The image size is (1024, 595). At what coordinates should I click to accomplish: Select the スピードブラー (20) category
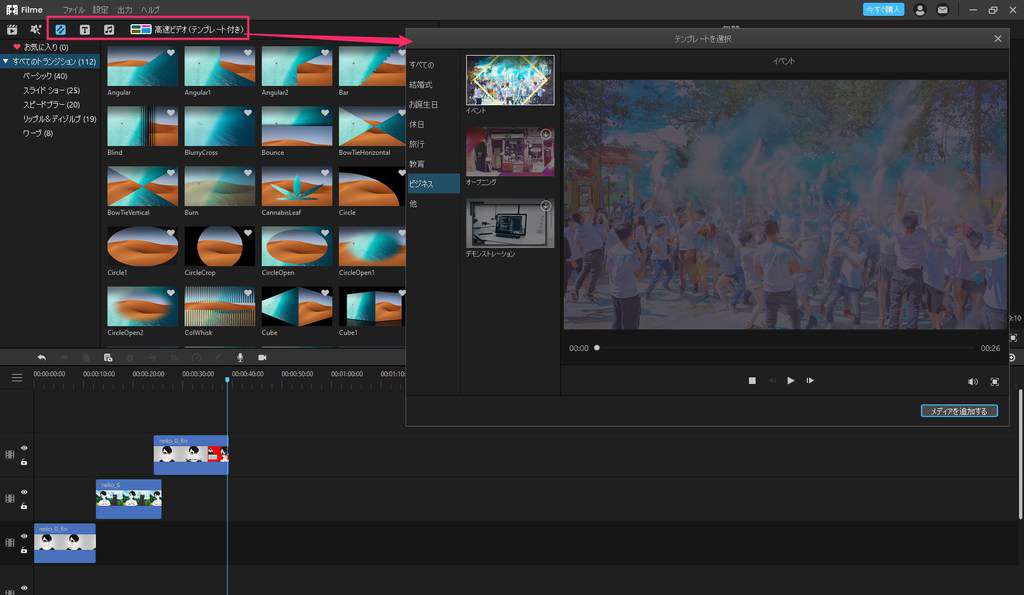point(52,105)
